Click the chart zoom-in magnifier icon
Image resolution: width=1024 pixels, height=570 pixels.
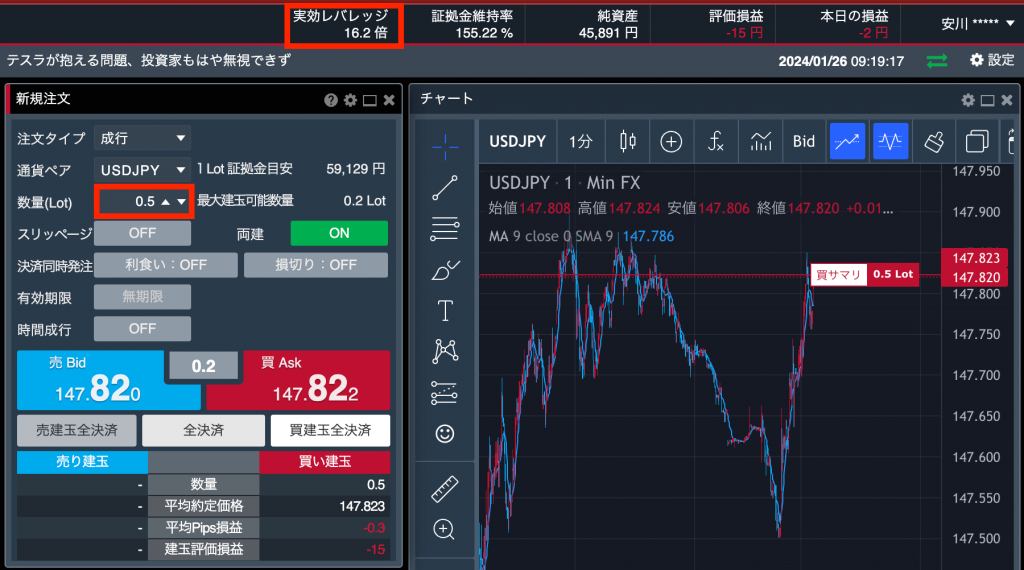point(445,529)
